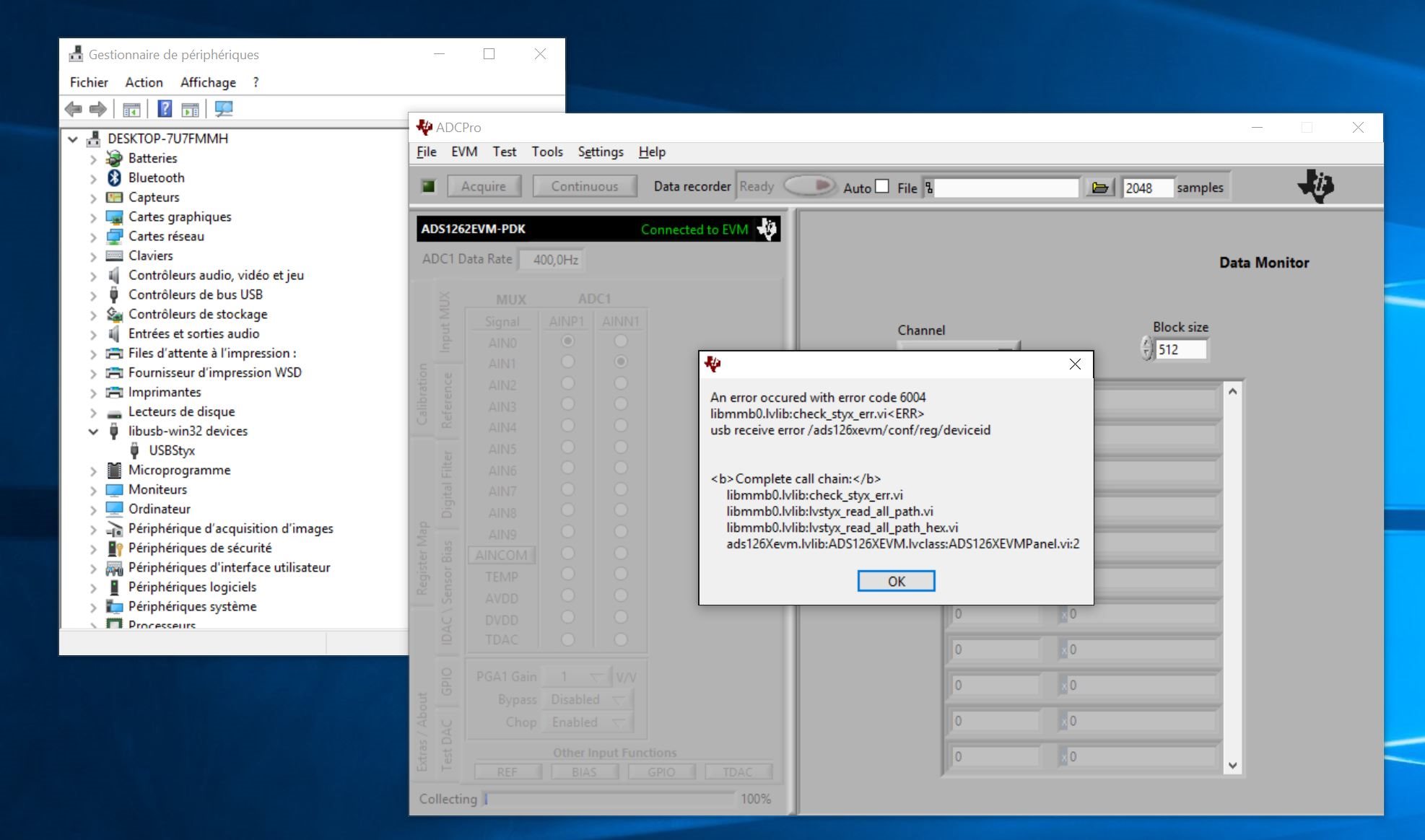This screenshot has height=840, width=1425.
Task: Click the Collecting progress bar
Action: point(609,799)
